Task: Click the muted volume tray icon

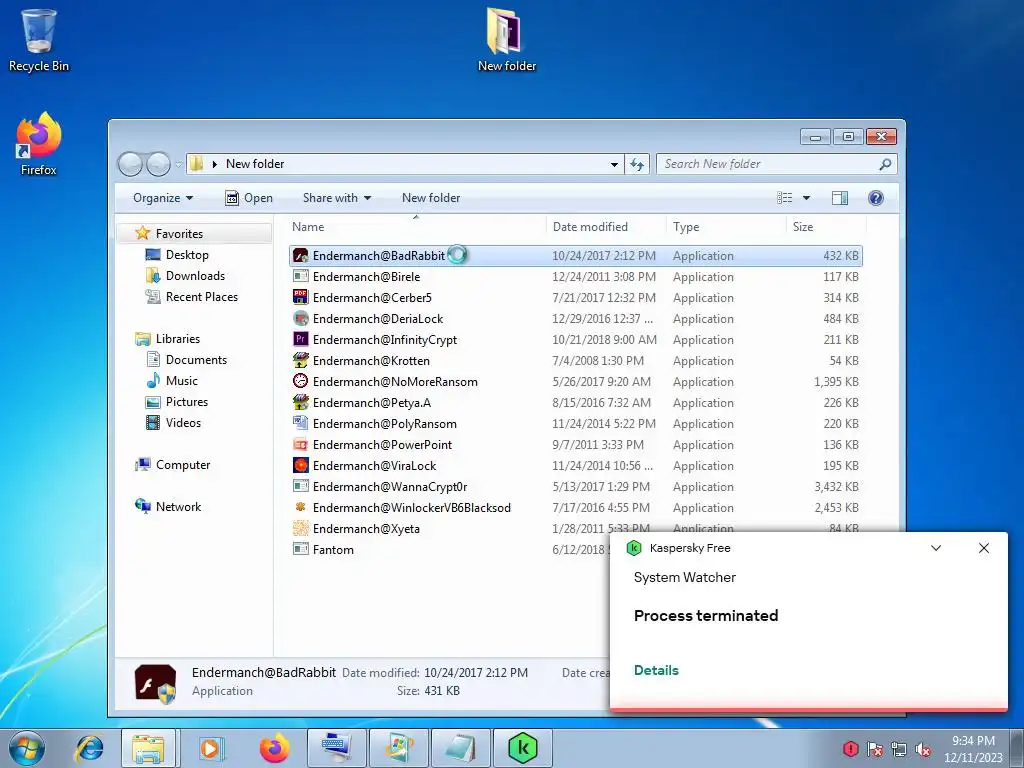Action: (923, 749)
